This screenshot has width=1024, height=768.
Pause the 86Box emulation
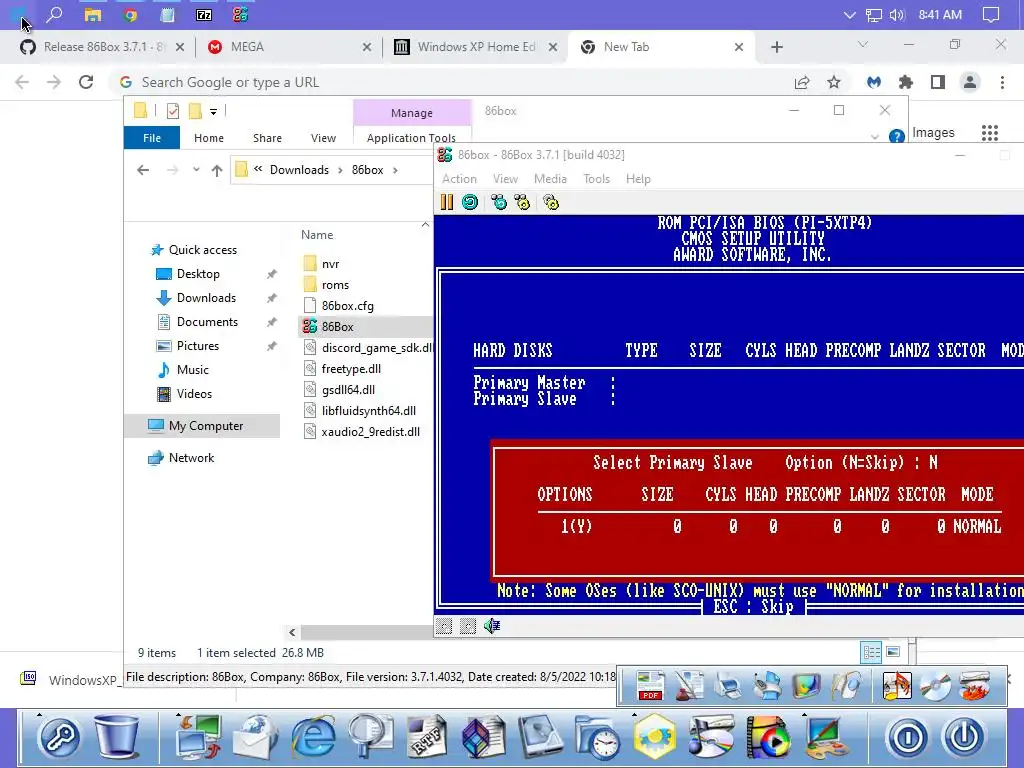click(x=447, y=202)
